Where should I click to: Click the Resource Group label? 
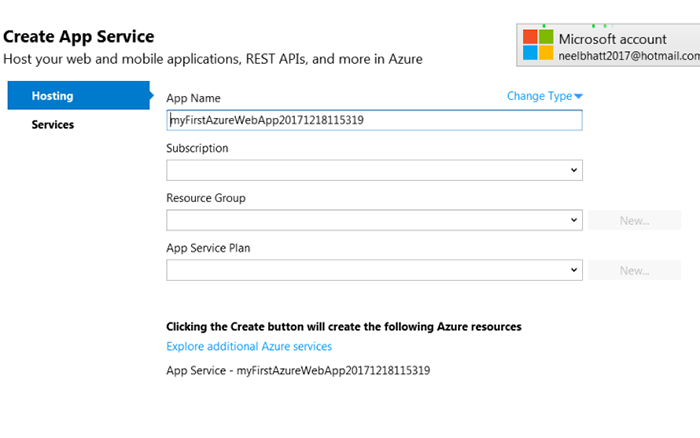pos(206,198)
